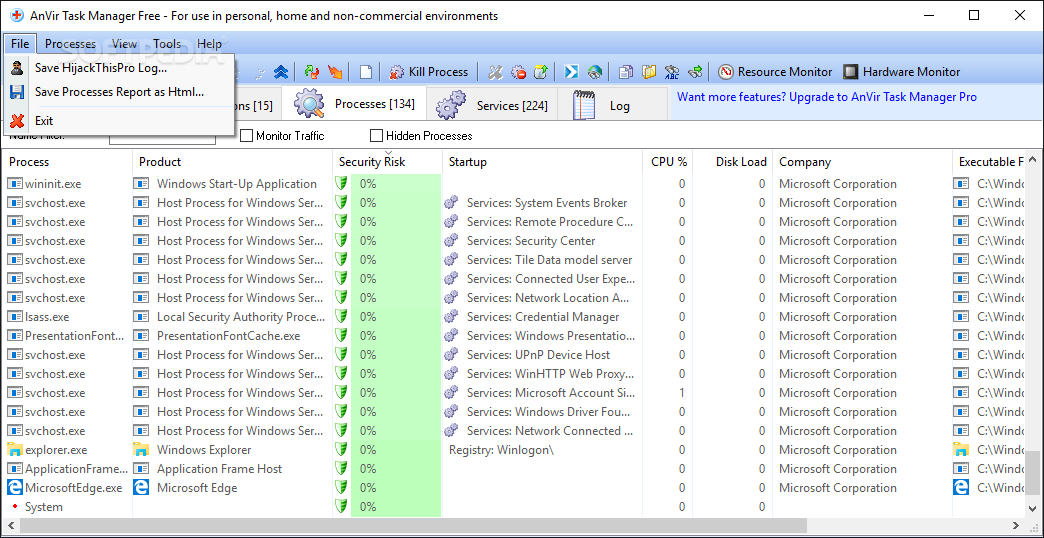Viewport: 1044px width, 538px height.
Task: Enable the Hidden Processes checkbox
Action: pyautogui.click(x=376, y=136)
